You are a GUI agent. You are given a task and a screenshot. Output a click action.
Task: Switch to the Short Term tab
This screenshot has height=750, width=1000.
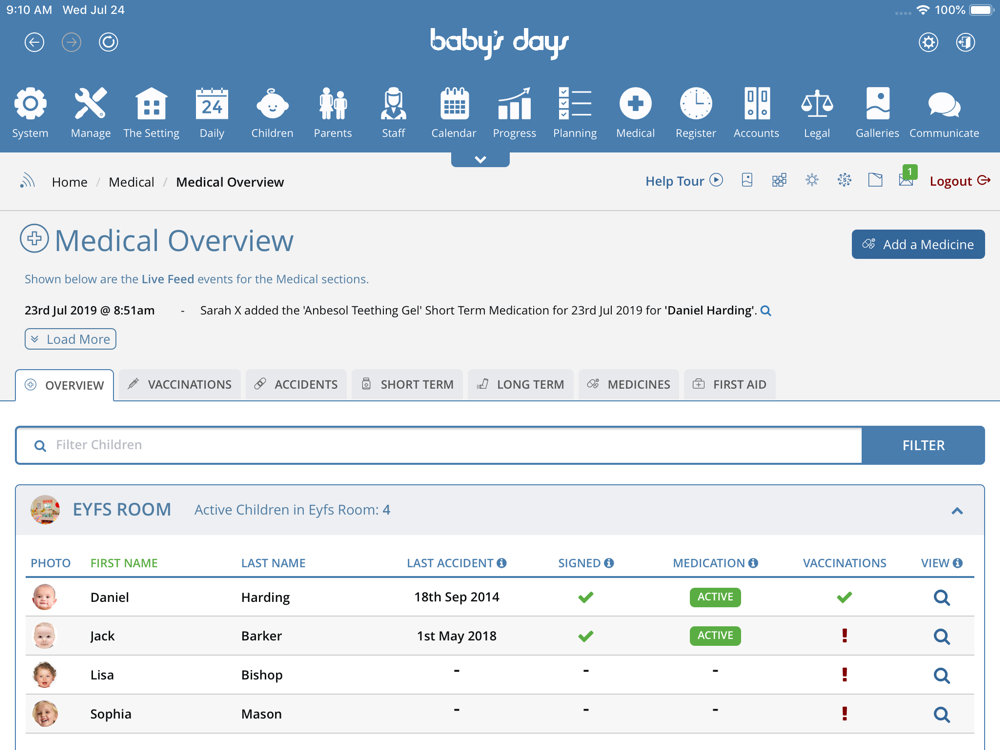[407, 385]
